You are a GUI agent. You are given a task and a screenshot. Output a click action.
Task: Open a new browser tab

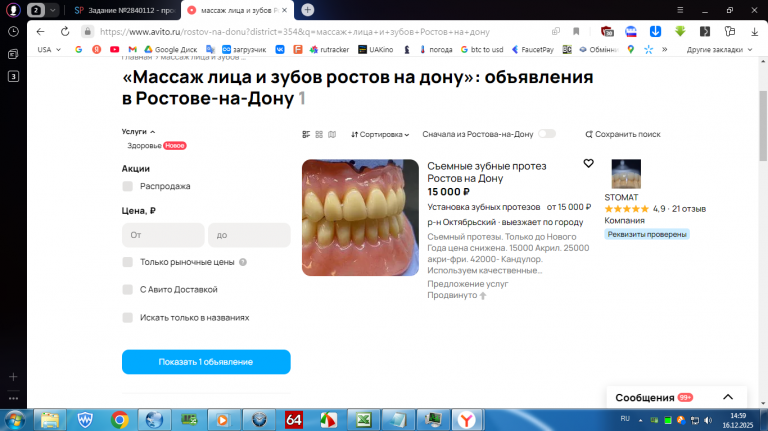point(308,10)
